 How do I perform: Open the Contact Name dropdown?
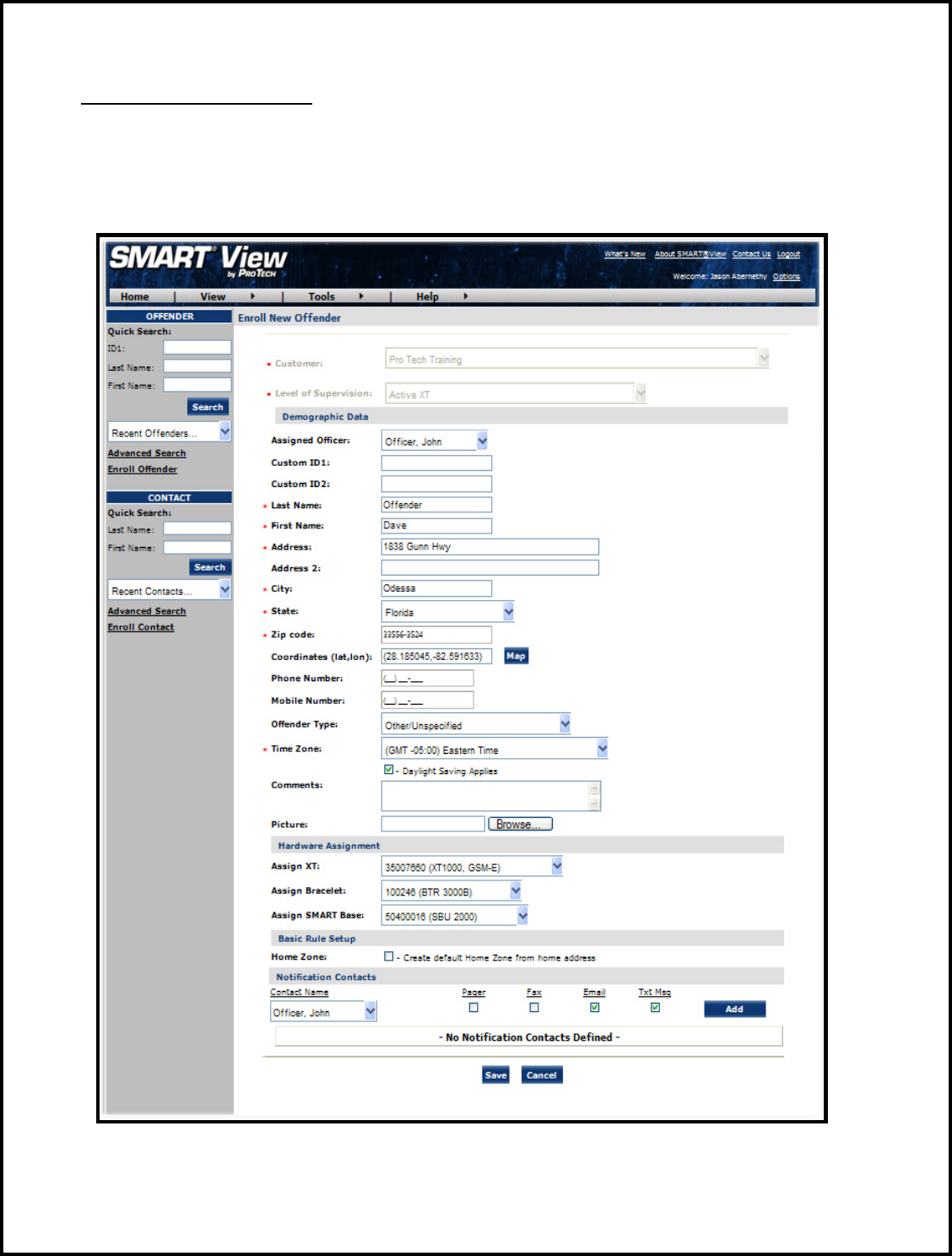[323, 1011]
